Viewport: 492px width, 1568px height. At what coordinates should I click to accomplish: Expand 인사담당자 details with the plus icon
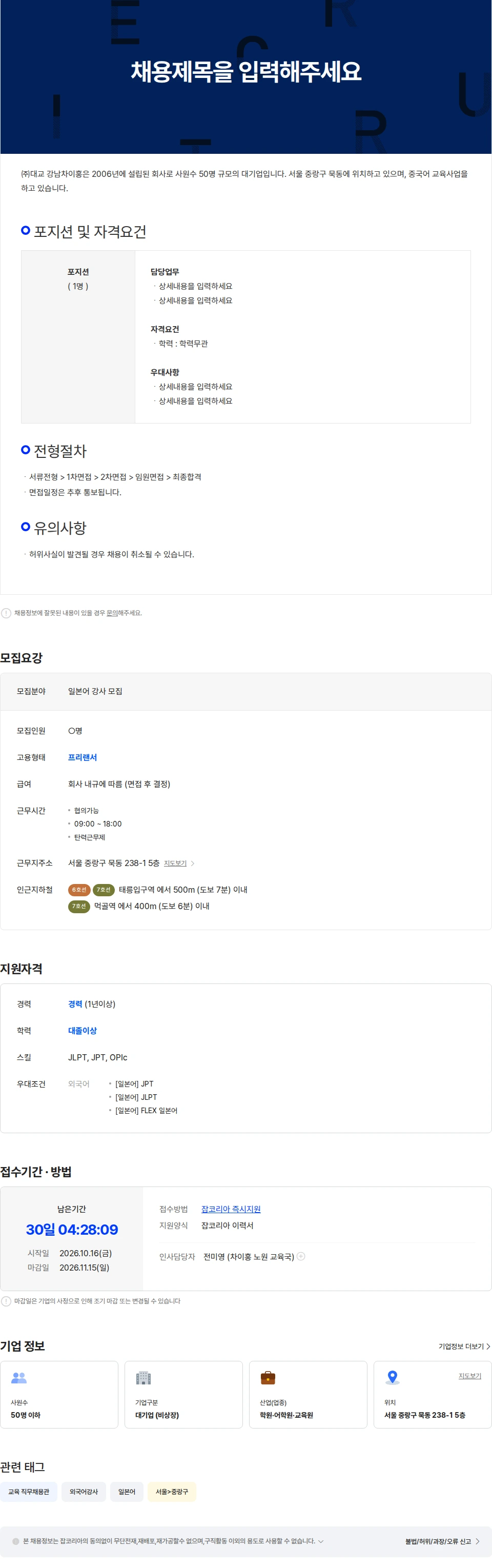click(300, 1256)
